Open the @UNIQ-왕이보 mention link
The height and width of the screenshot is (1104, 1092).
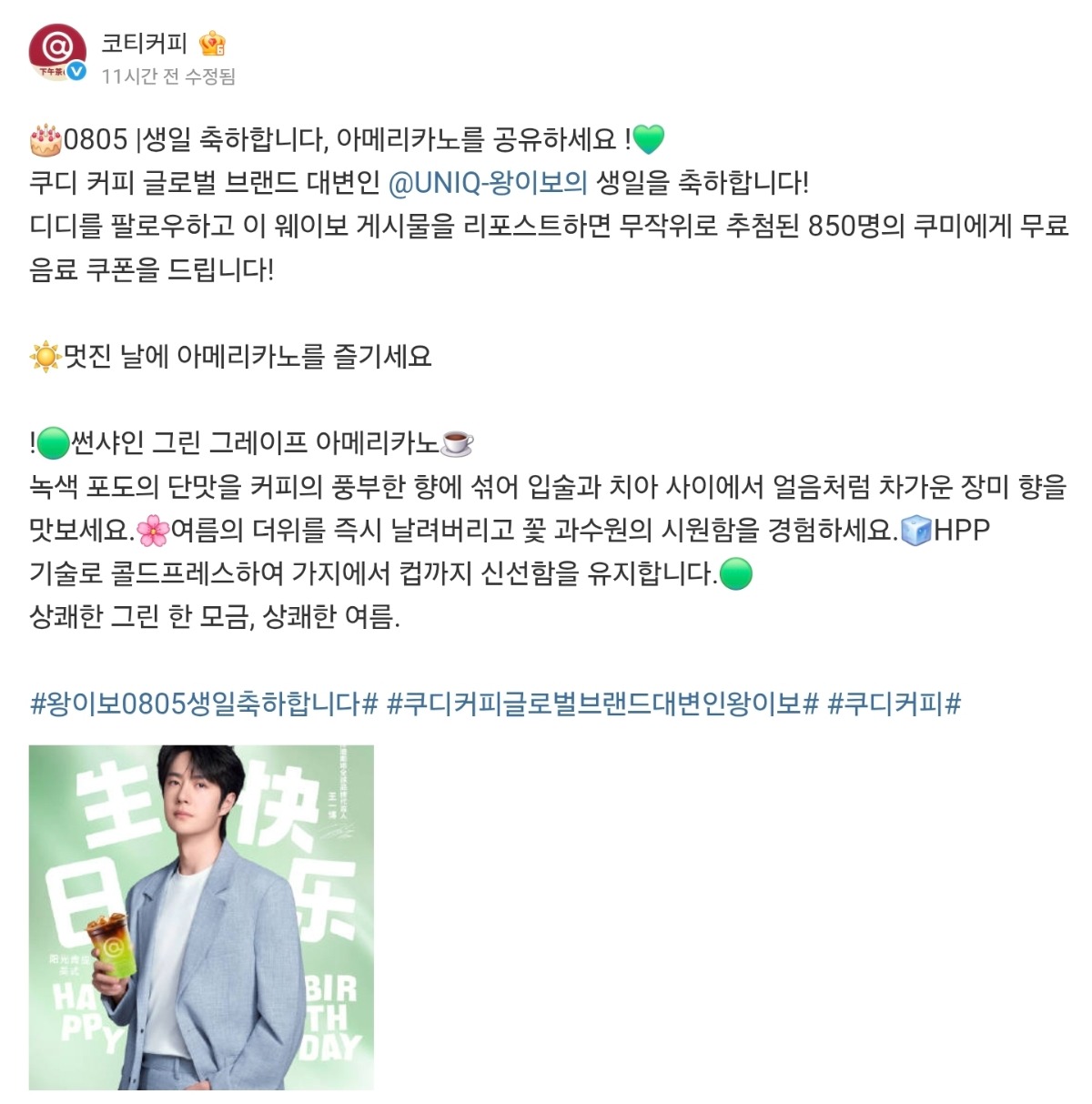click(x=487, y=183)
